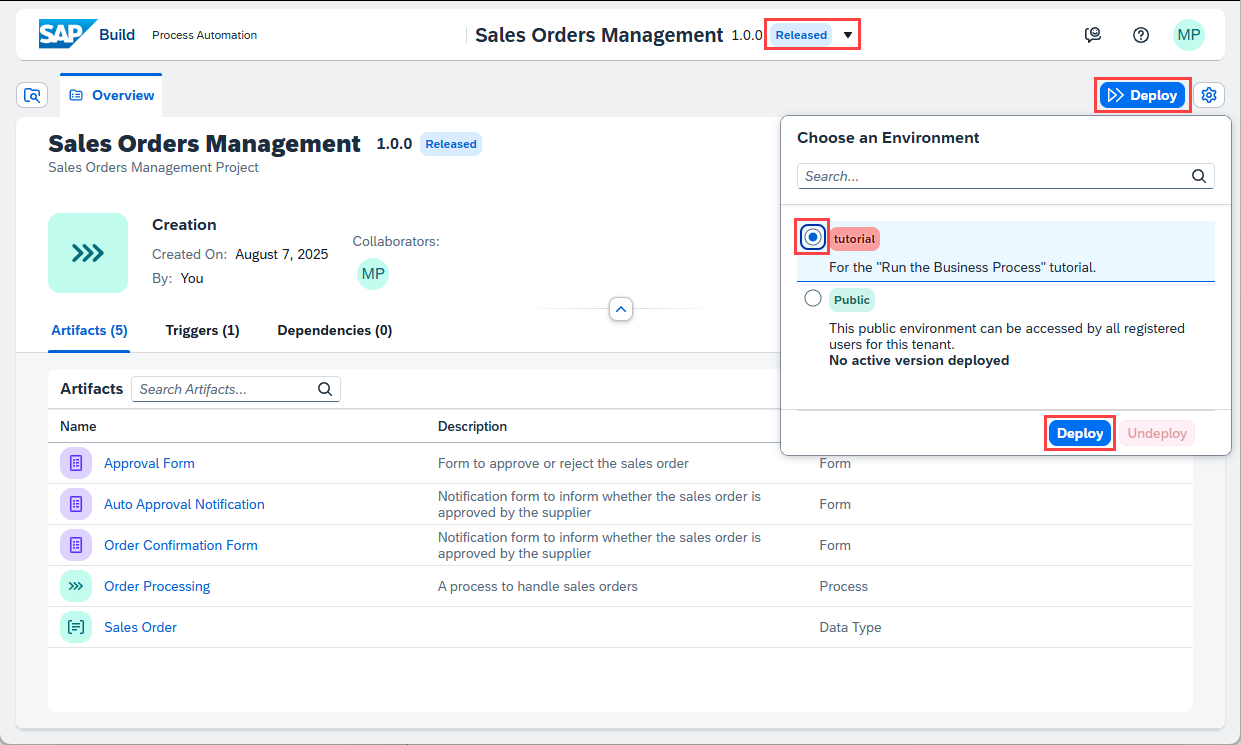The height and width of the screenshot is (745, 1241).
Task: Open the Artifacts (5) tab
Action: pyautogui.click(x=89, y=330)
